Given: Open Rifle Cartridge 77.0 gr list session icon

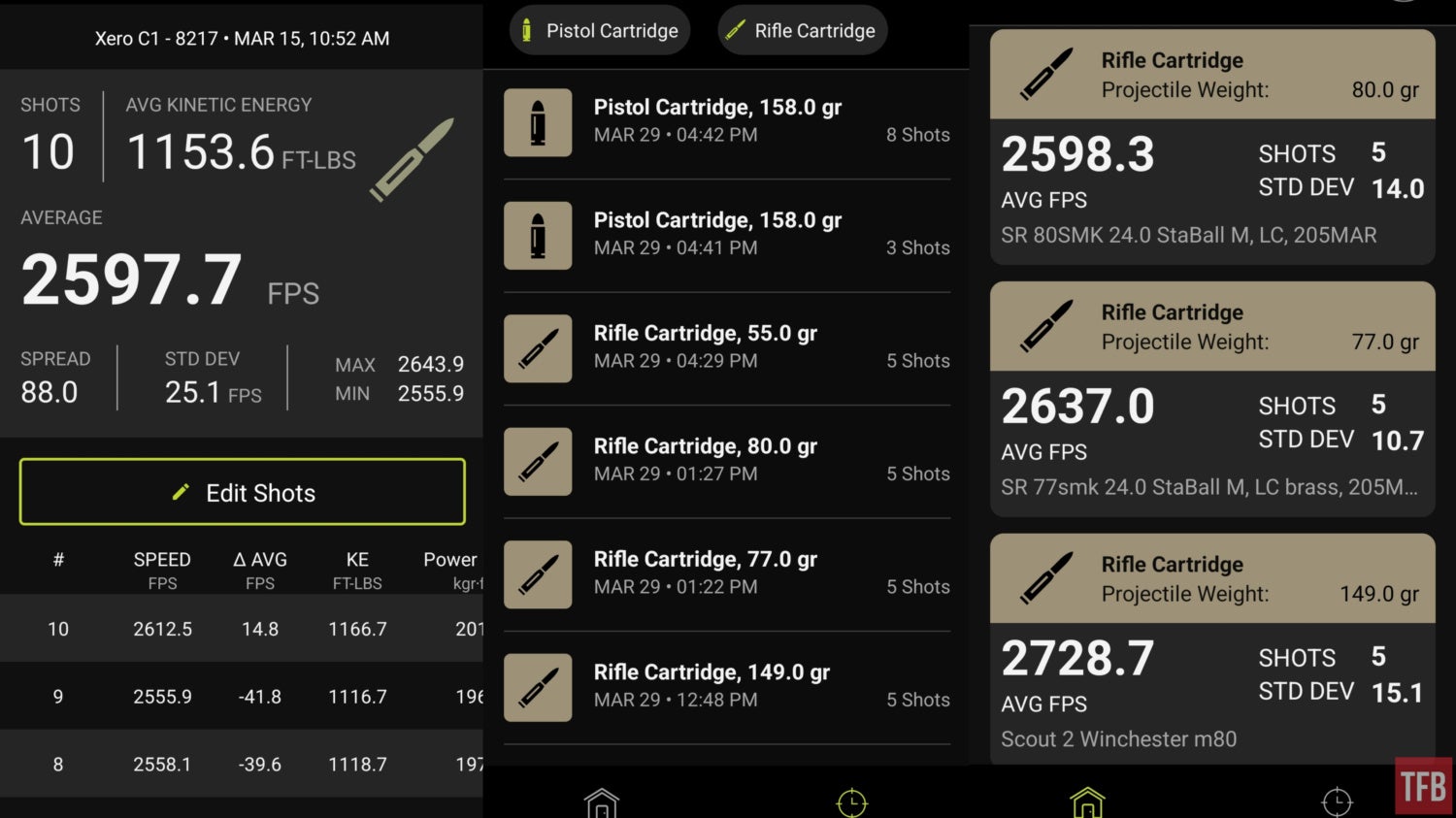Looking at the screenshot, I should click(538, 574).
